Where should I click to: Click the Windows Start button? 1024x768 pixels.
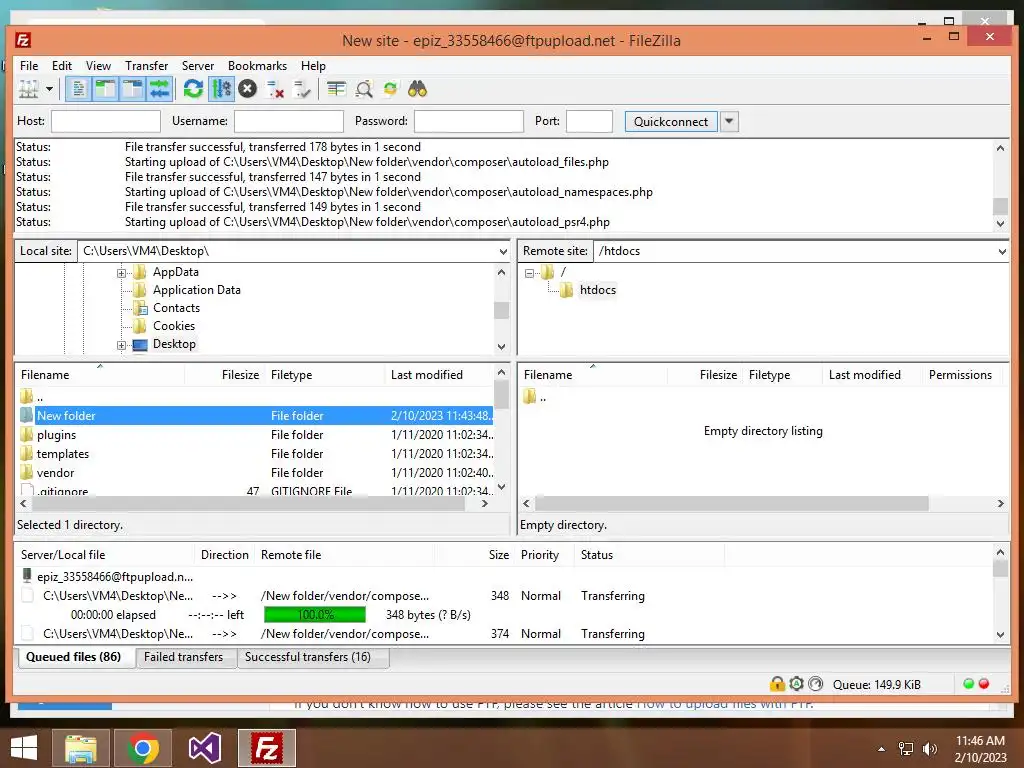(24, 748)
